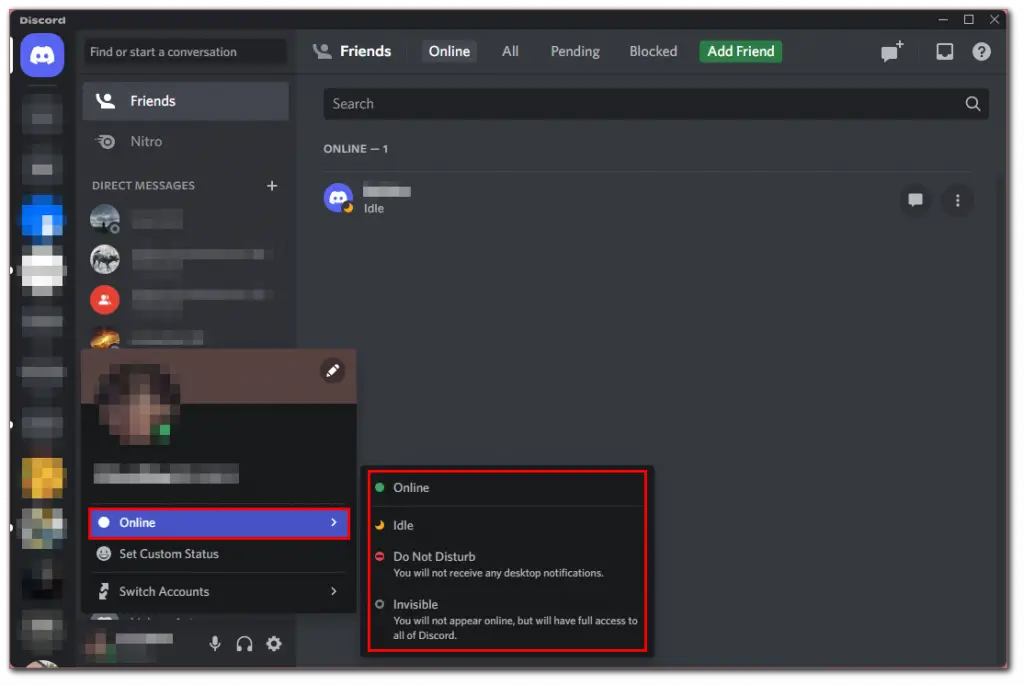Viewport: 1024px width, 685px height.
Task: Click the Nitro icon in sidebar
Action: [x=105, y=141]
